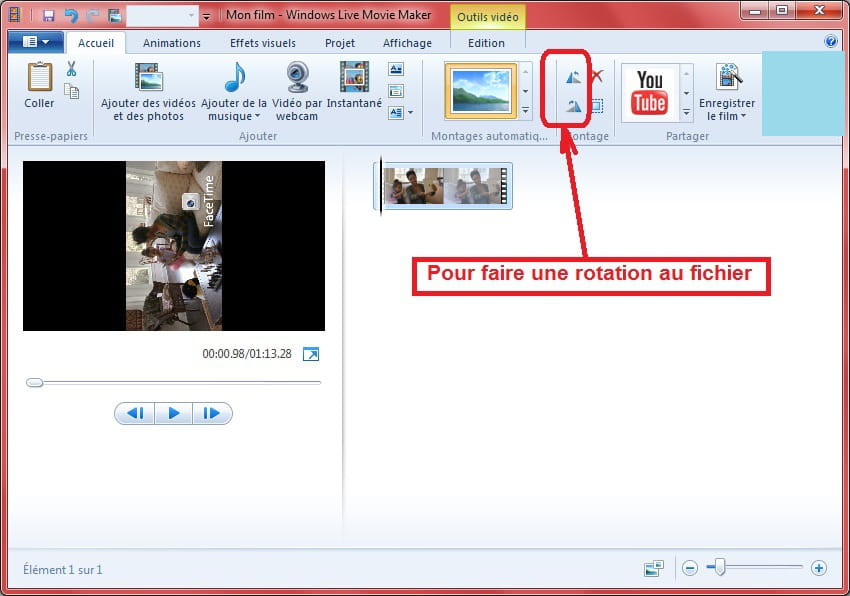Click the full-screen preview icon
Viewport: 850px width, 596px height.
[311, 354]
